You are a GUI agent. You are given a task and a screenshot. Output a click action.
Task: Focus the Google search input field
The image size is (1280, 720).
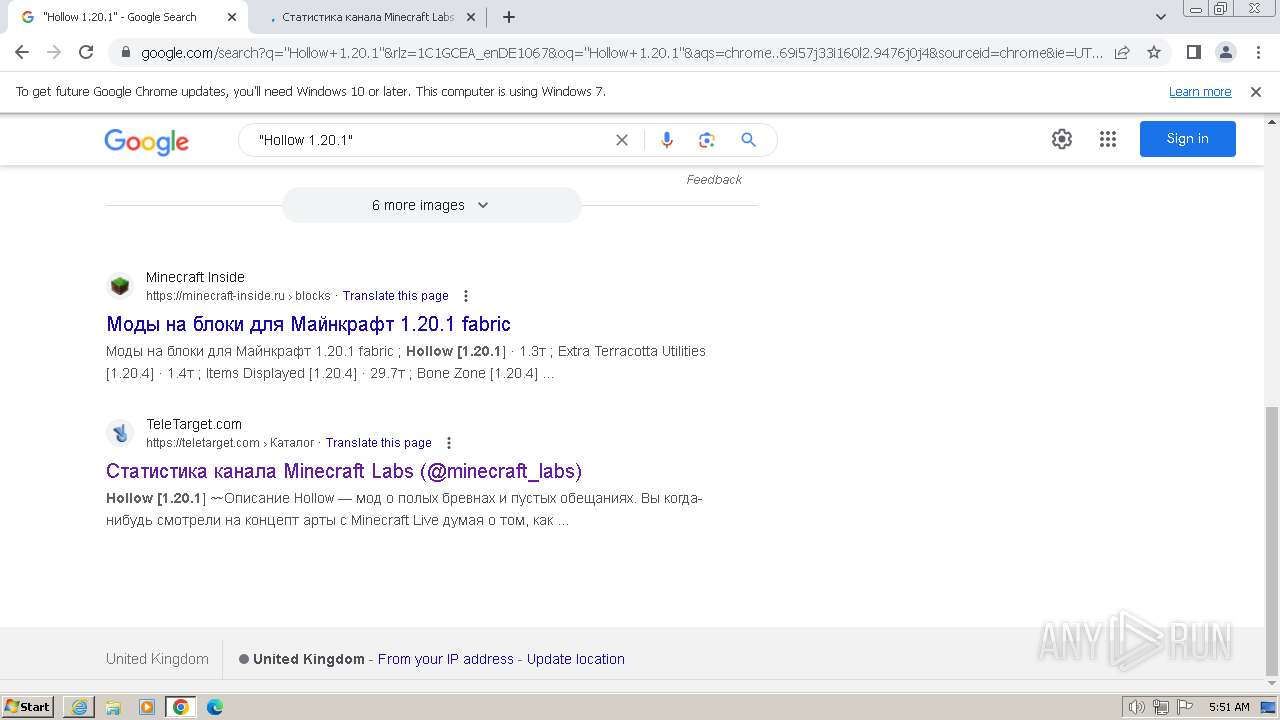[x=430, y=140]
